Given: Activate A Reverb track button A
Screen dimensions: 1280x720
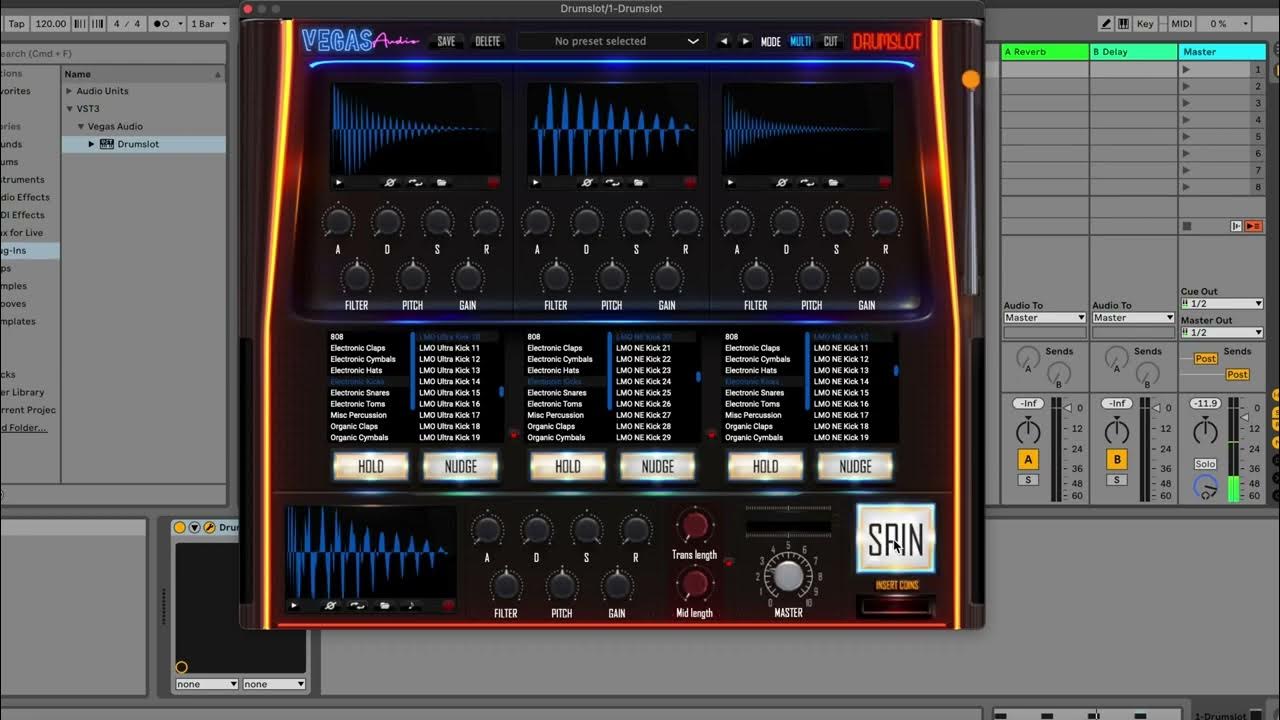Looking at the screenshot, I should 1028,460.
